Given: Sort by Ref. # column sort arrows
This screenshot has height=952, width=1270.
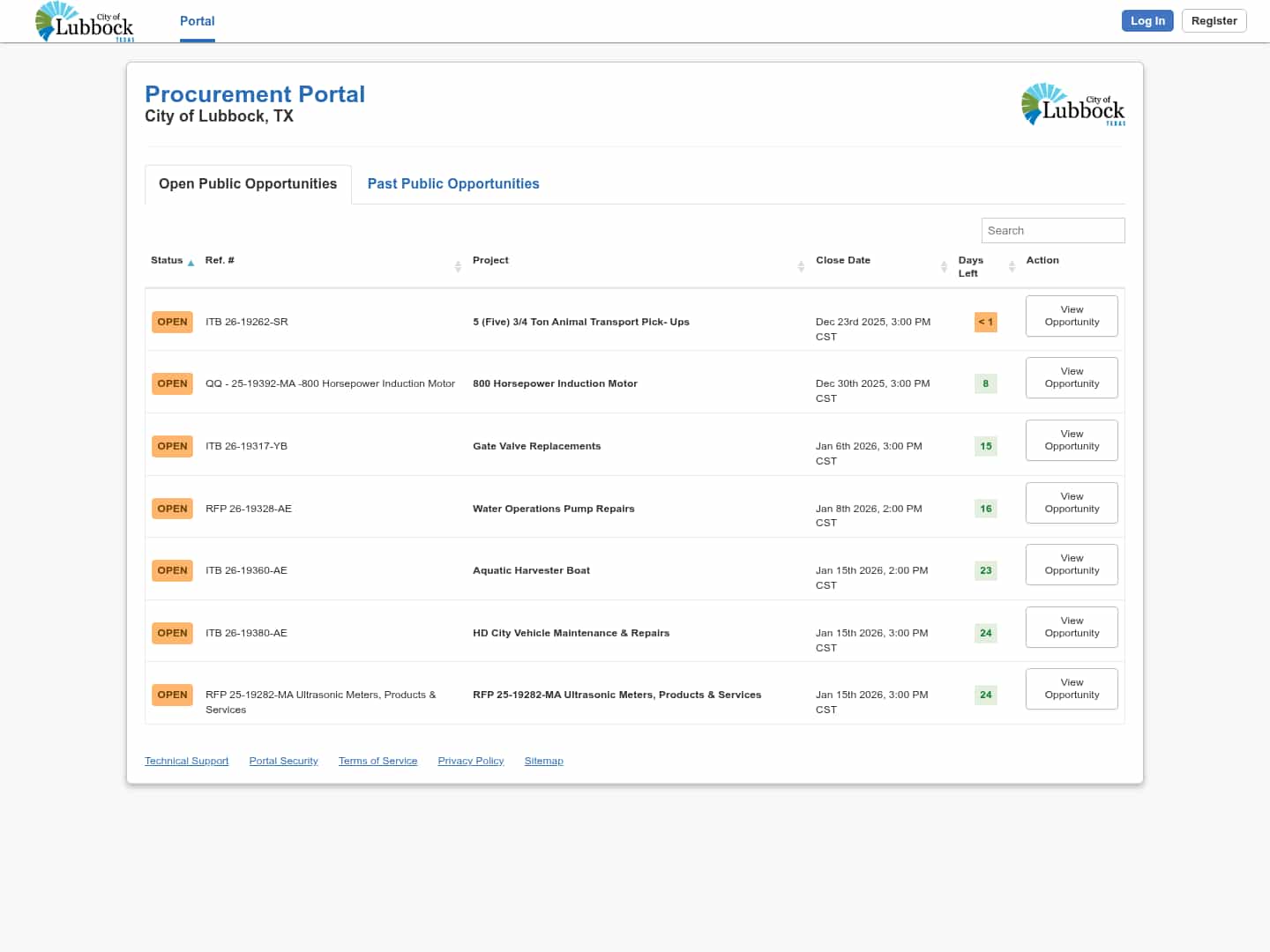Looking at the screenshot, I should click(x=458, y=266).
